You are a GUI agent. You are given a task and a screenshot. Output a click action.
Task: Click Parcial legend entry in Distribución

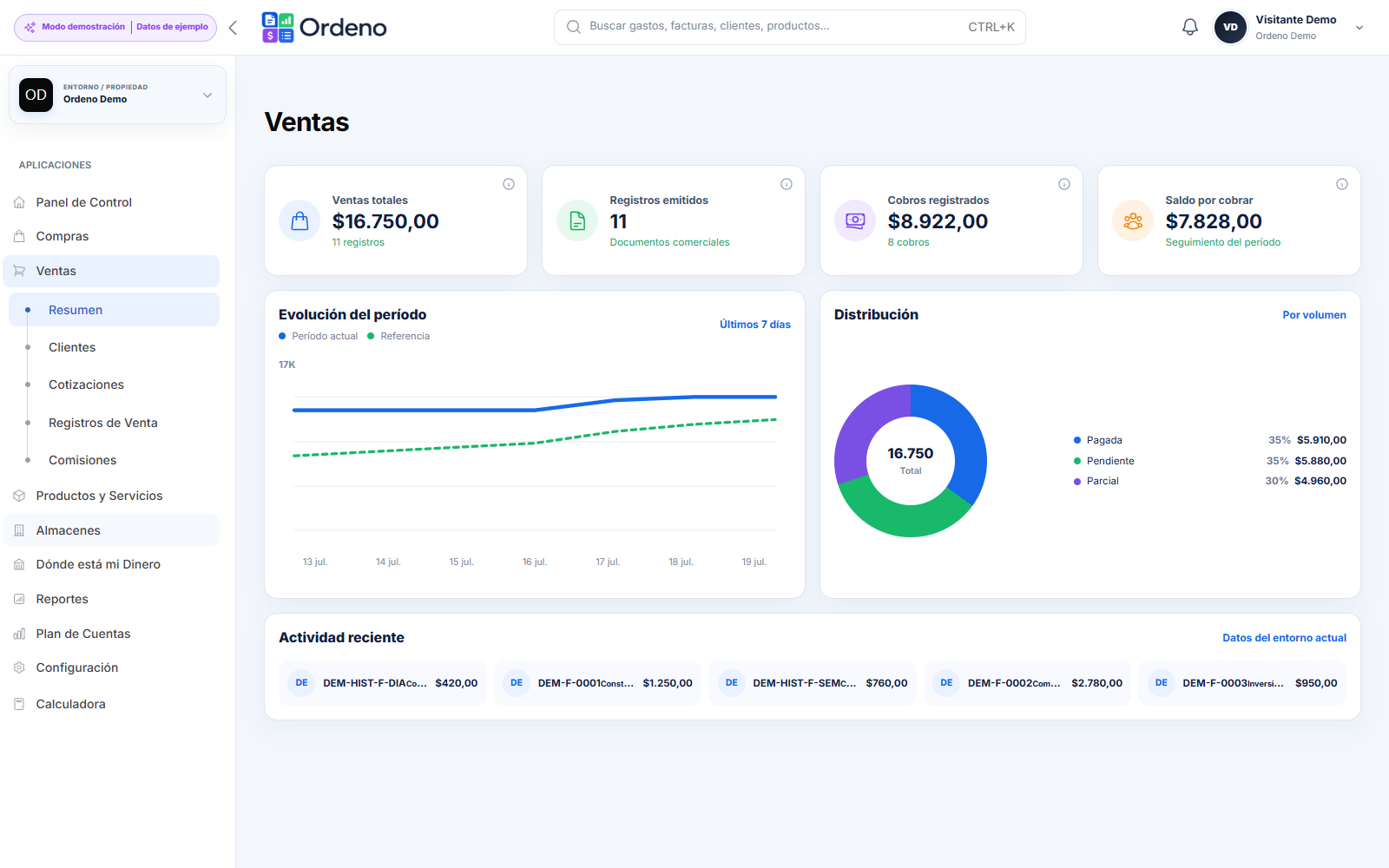(1210, 481)
